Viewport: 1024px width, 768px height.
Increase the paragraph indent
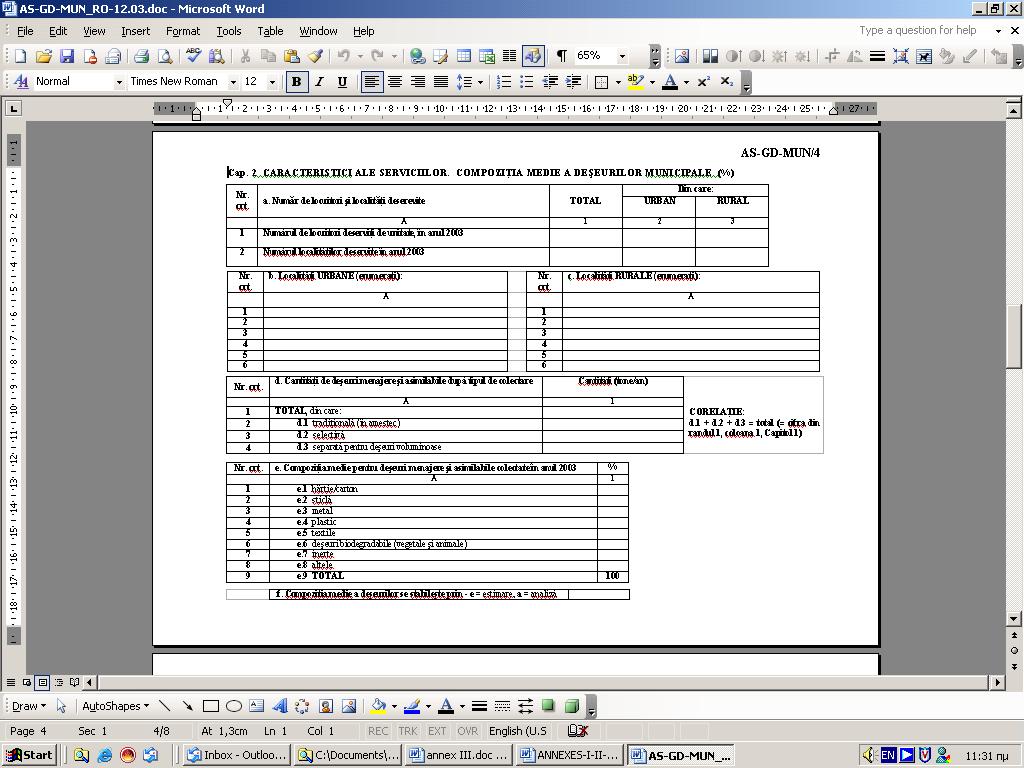[573, 82]
